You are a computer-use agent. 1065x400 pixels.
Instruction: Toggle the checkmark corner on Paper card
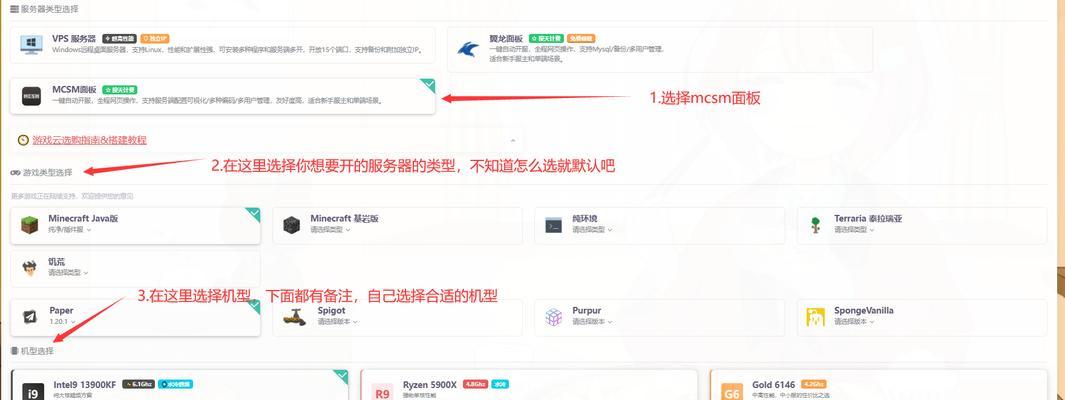pyautogui.click(x=253, y=306)
